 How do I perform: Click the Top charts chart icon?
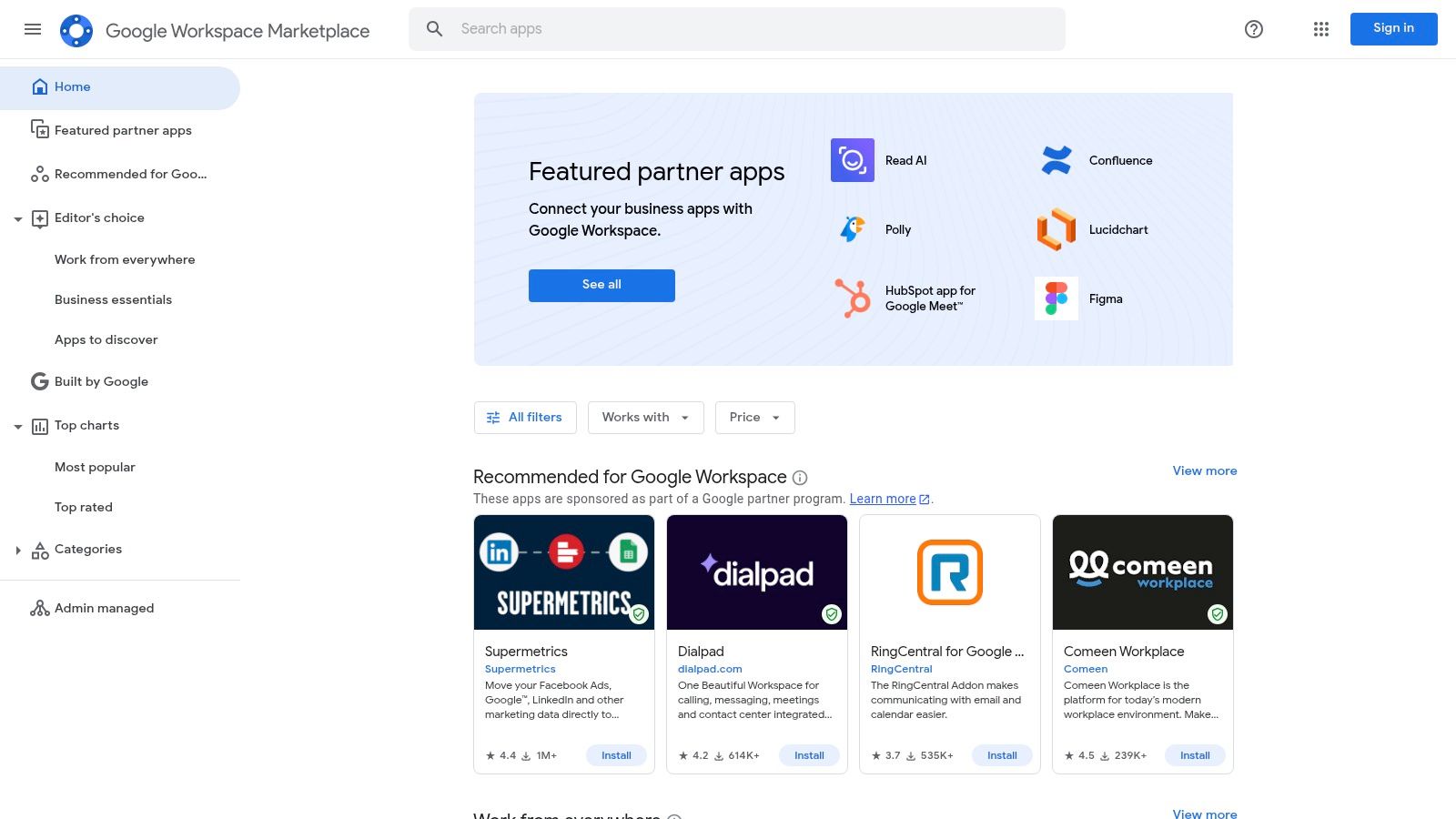pos(39,426)
